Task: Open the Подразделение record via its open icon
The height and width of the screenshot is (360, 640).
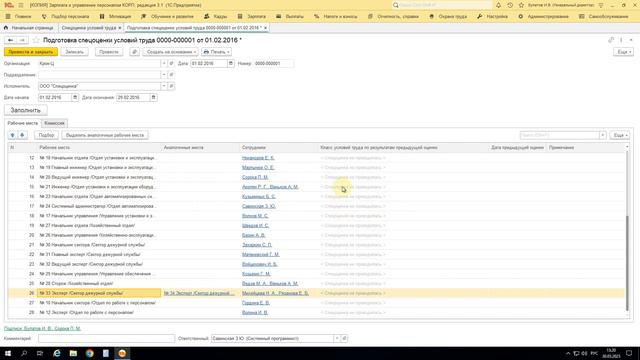Action: pyautogui.click(x=171, y=75)
